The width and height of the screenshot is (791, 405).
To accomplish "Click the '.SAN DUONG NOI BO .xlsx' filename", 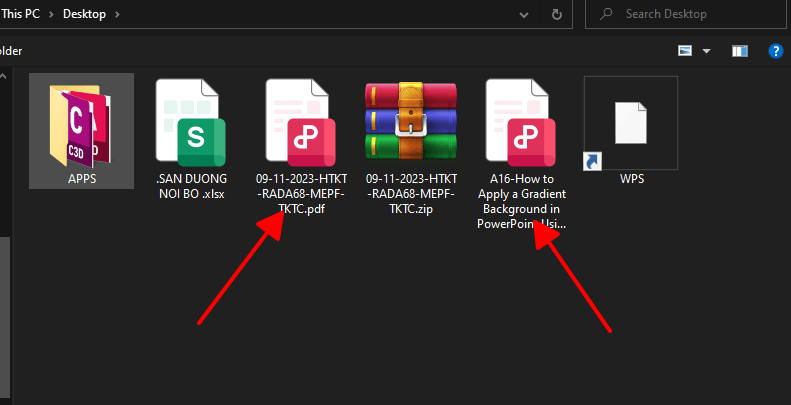I will (x=192, y=186).
